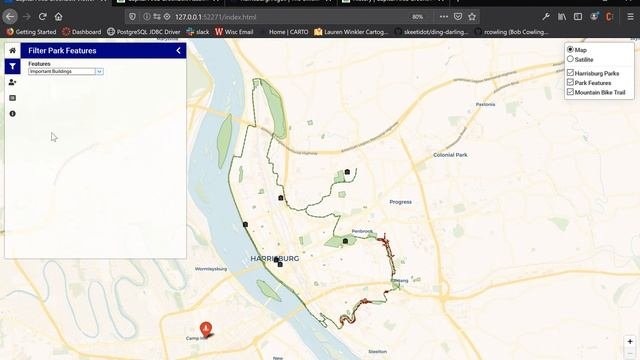The height and width of the screenshot is (360, 640).
Task: Open the Dashboard bookmark
Action: click(82, 32)
